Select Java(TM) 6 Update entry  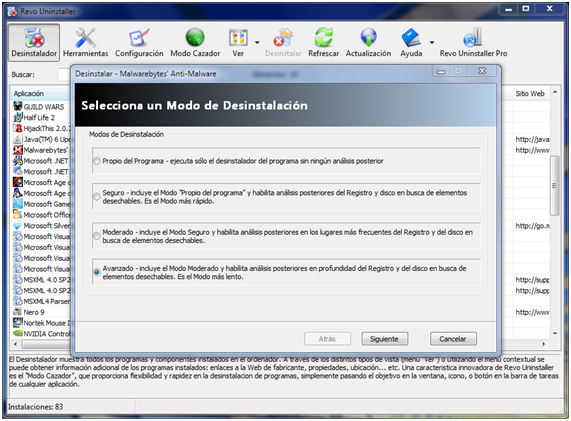[x=41, y=139]
